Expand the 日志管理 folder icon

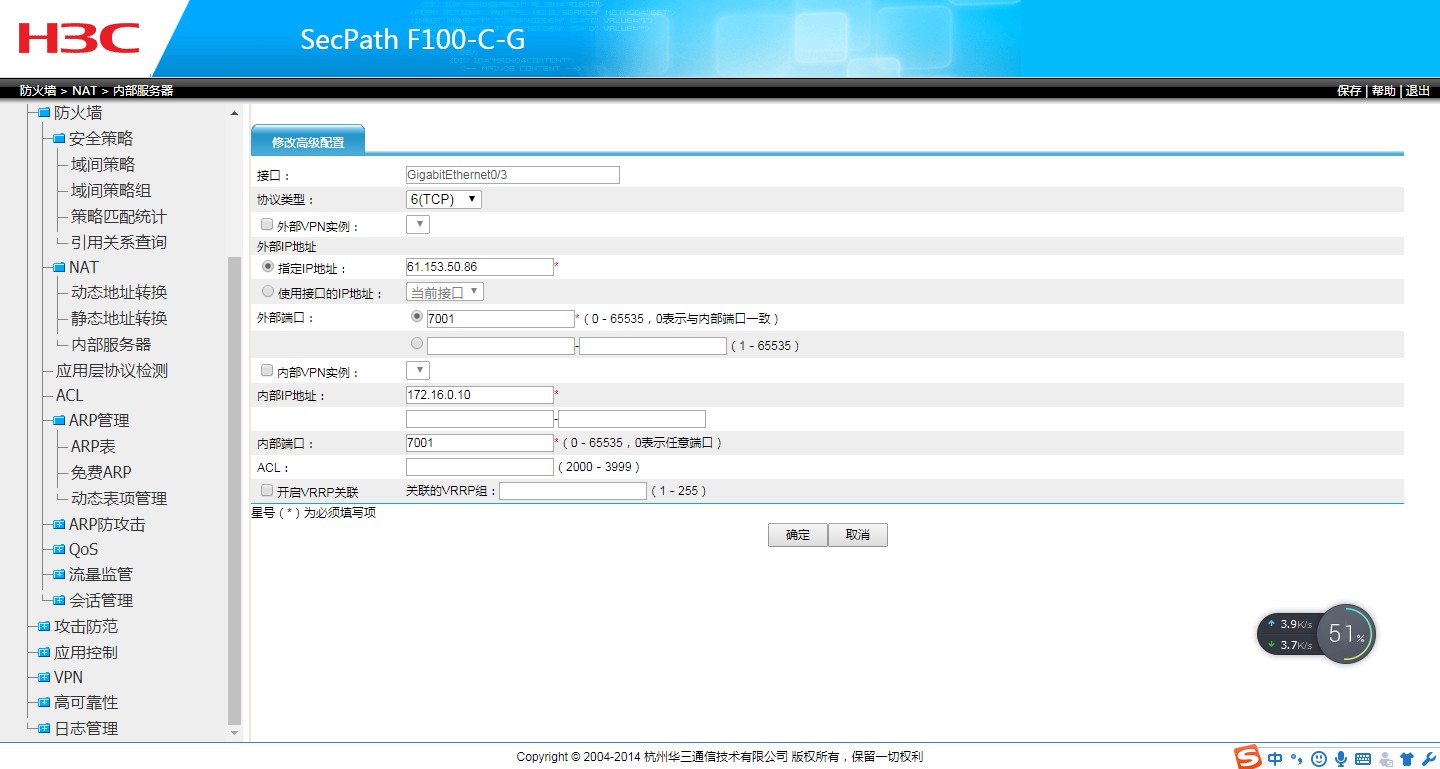coord(44,729)
